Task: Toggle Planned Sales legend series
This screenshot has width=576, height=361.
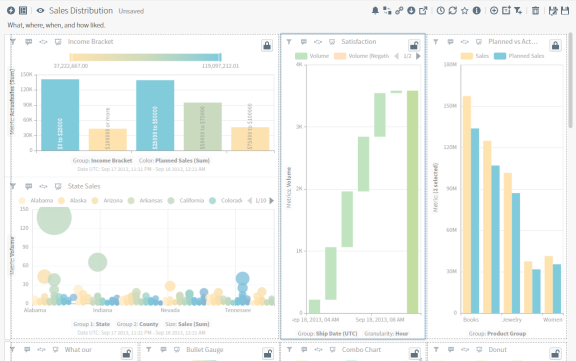Action: 519,56
